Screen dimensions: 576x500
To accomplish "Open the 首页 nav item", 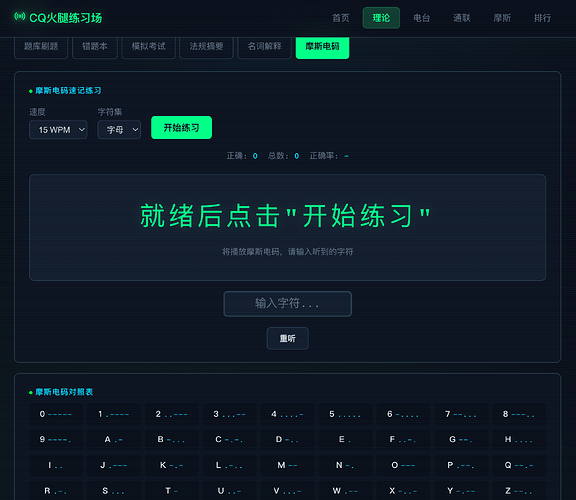I will tap(341, 18).
